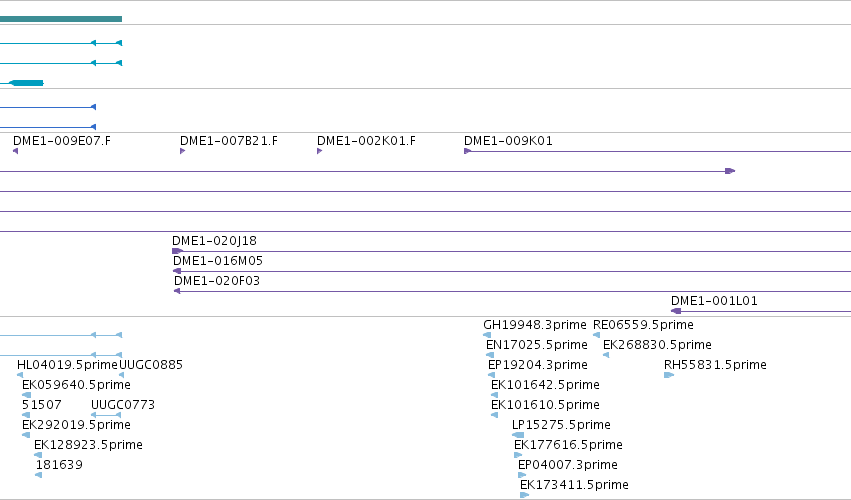Screen dimensions: 851x500
Task: Select the DME1-007B21.F feature label
Action: (x=228, y=141)
